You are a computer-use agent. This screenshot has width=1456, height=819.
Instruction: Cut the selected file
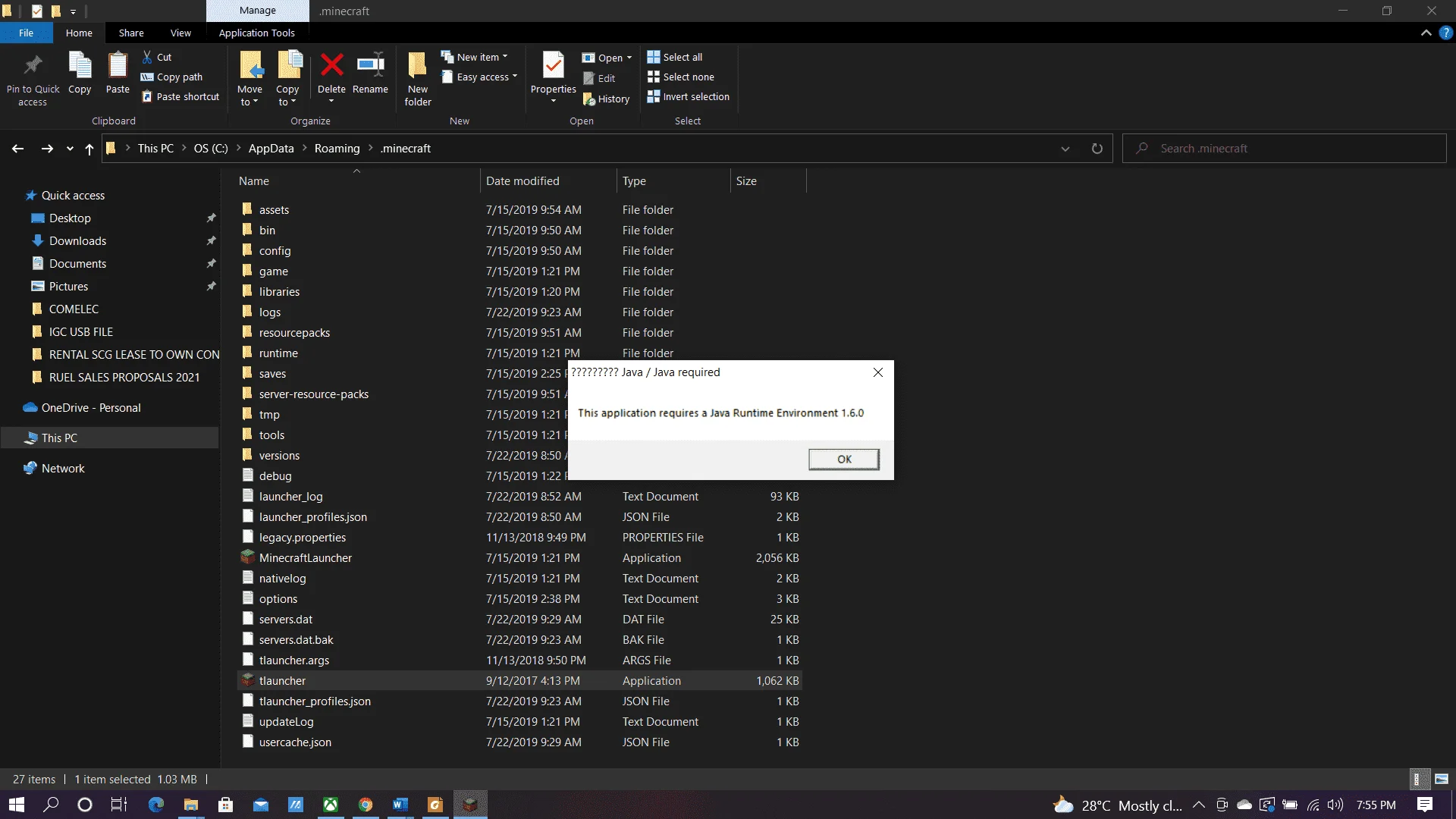point(157,57)
